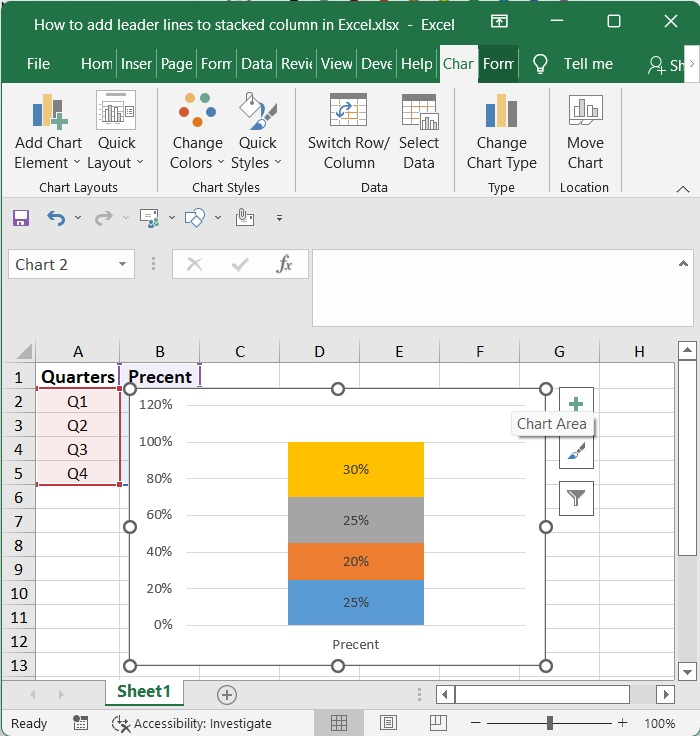Screen dimensions: 700x736
Task: Select the yellow 30% chart segment
Action: [356, 469]
